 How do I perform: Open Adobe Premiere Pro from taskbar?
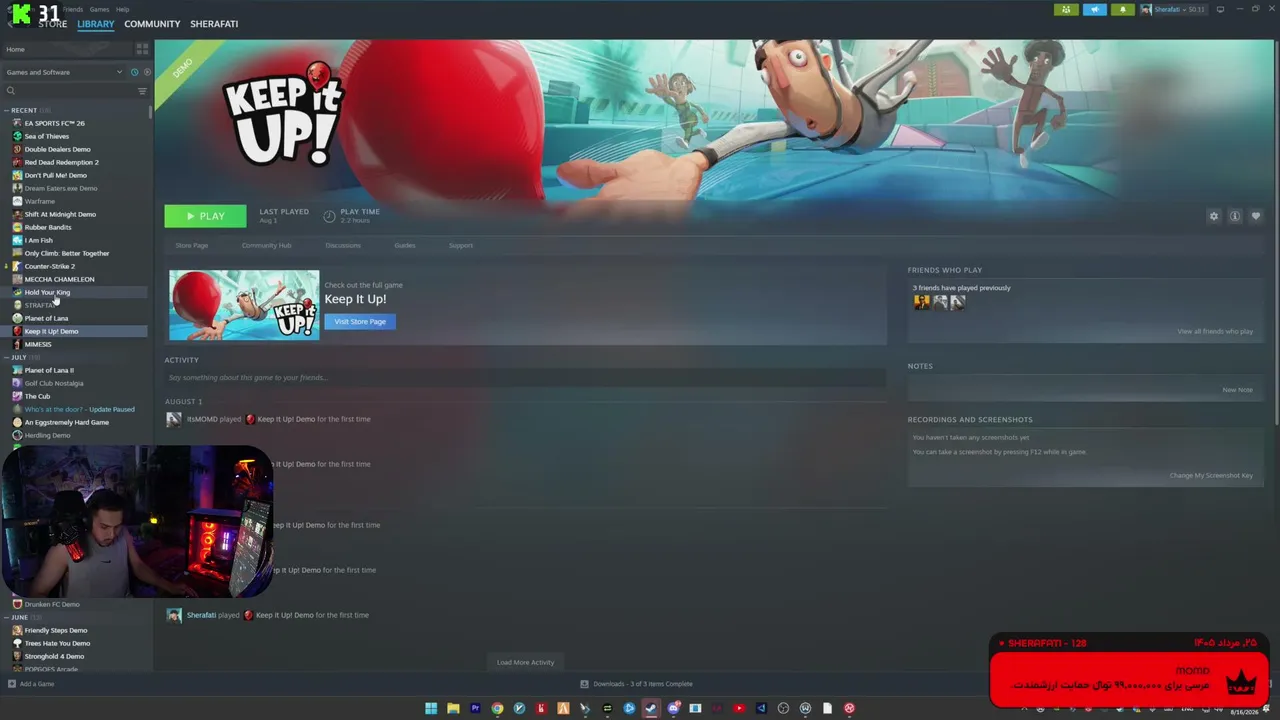[475, 708]
